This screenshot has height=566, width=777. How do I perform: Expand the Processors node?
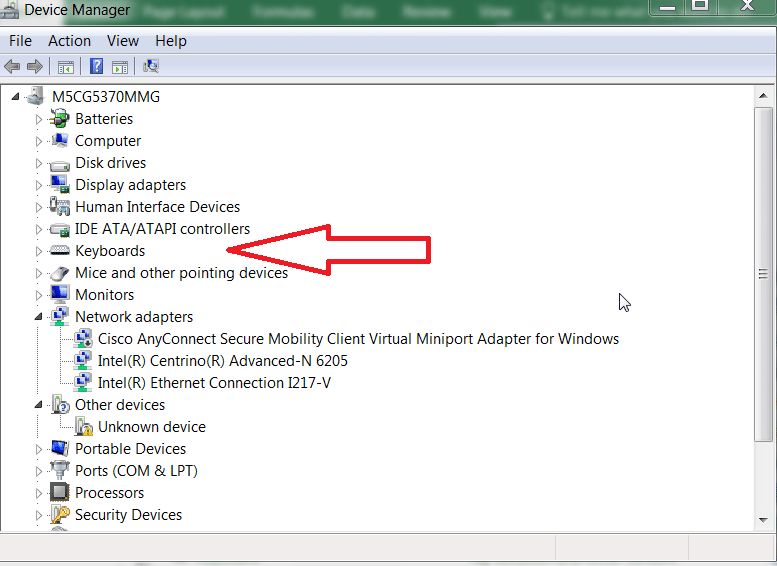point(39,493)
